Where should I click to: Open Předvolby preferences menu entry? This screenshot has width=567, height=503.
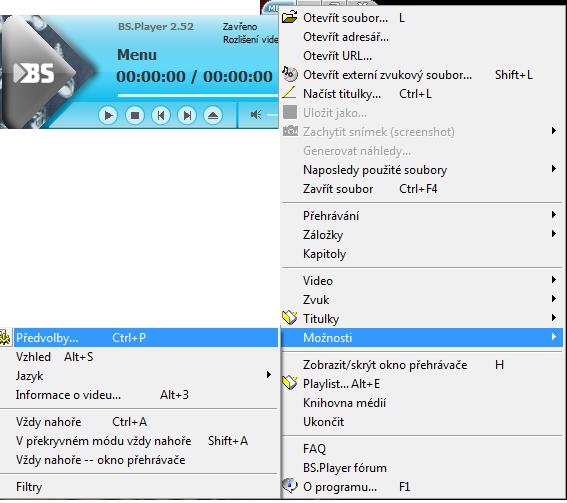[139, 338]
